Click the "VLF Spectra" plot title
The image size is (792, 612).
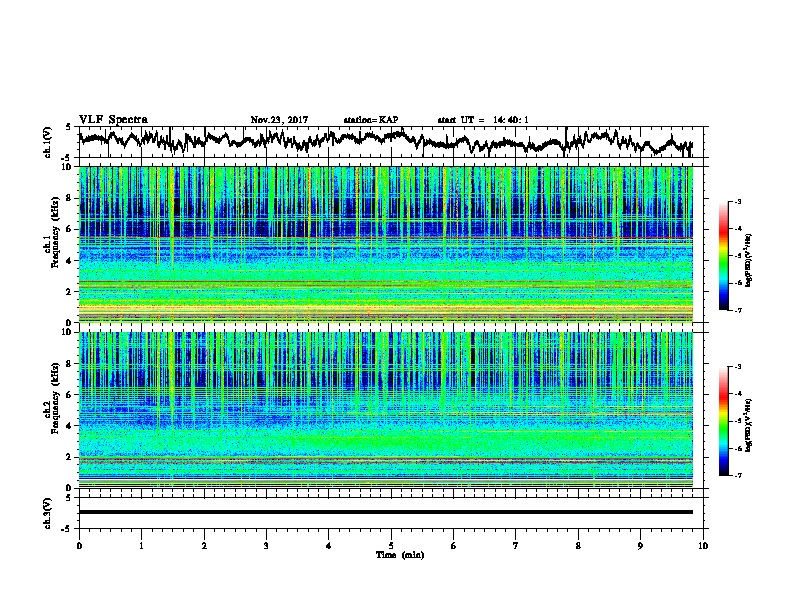click(113, 120)
